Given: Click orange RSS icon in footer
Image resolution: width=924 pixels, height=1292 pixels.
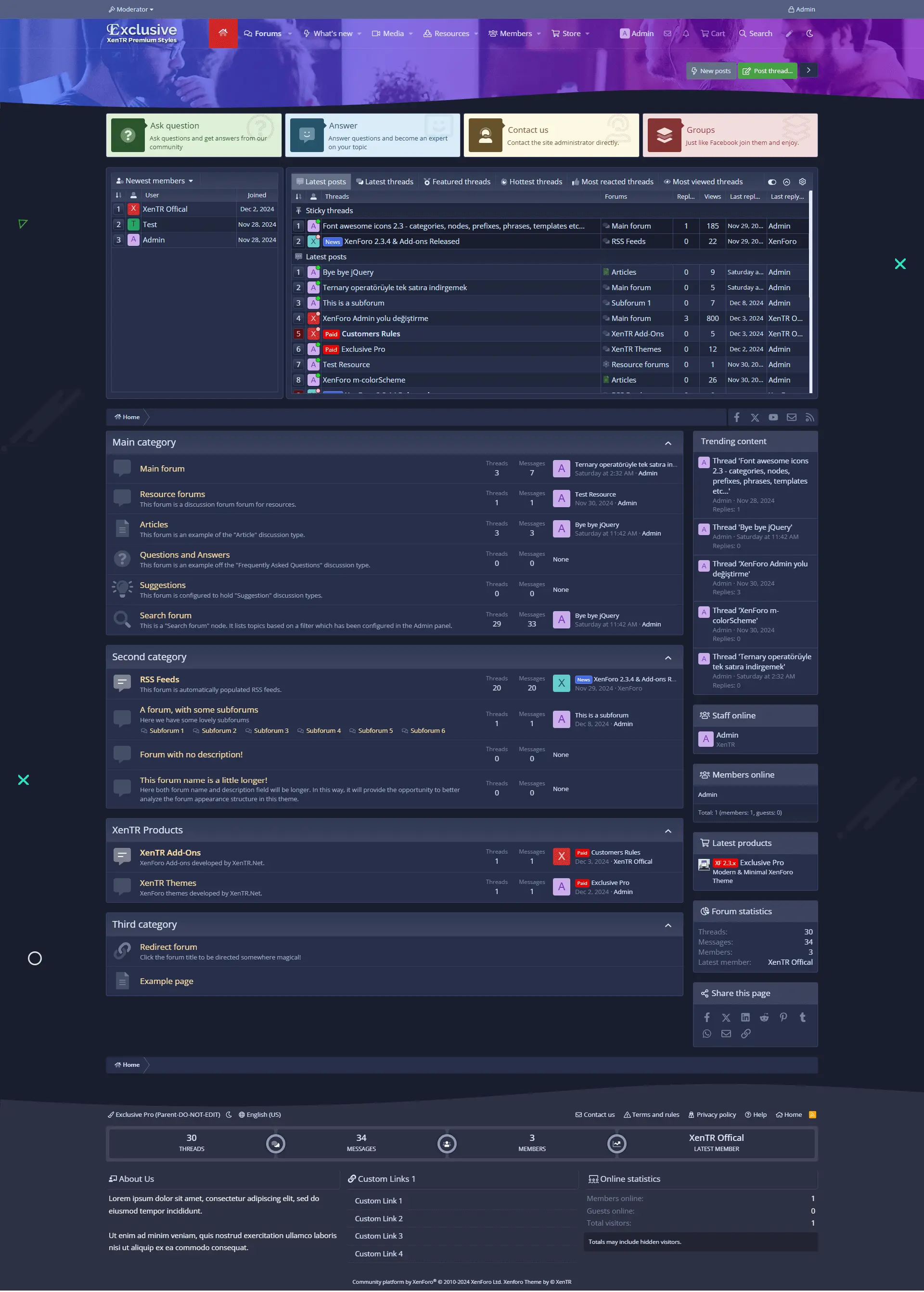Looking at the screenshot, I should [812, 1114].
